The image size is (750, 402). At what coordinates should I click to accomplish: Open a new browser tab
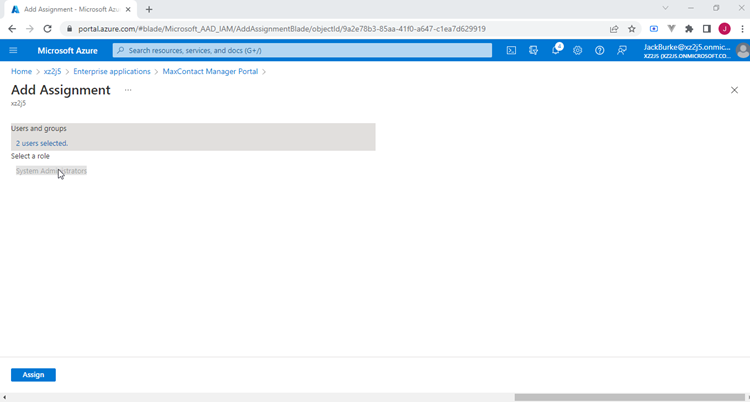coord(149,10)
